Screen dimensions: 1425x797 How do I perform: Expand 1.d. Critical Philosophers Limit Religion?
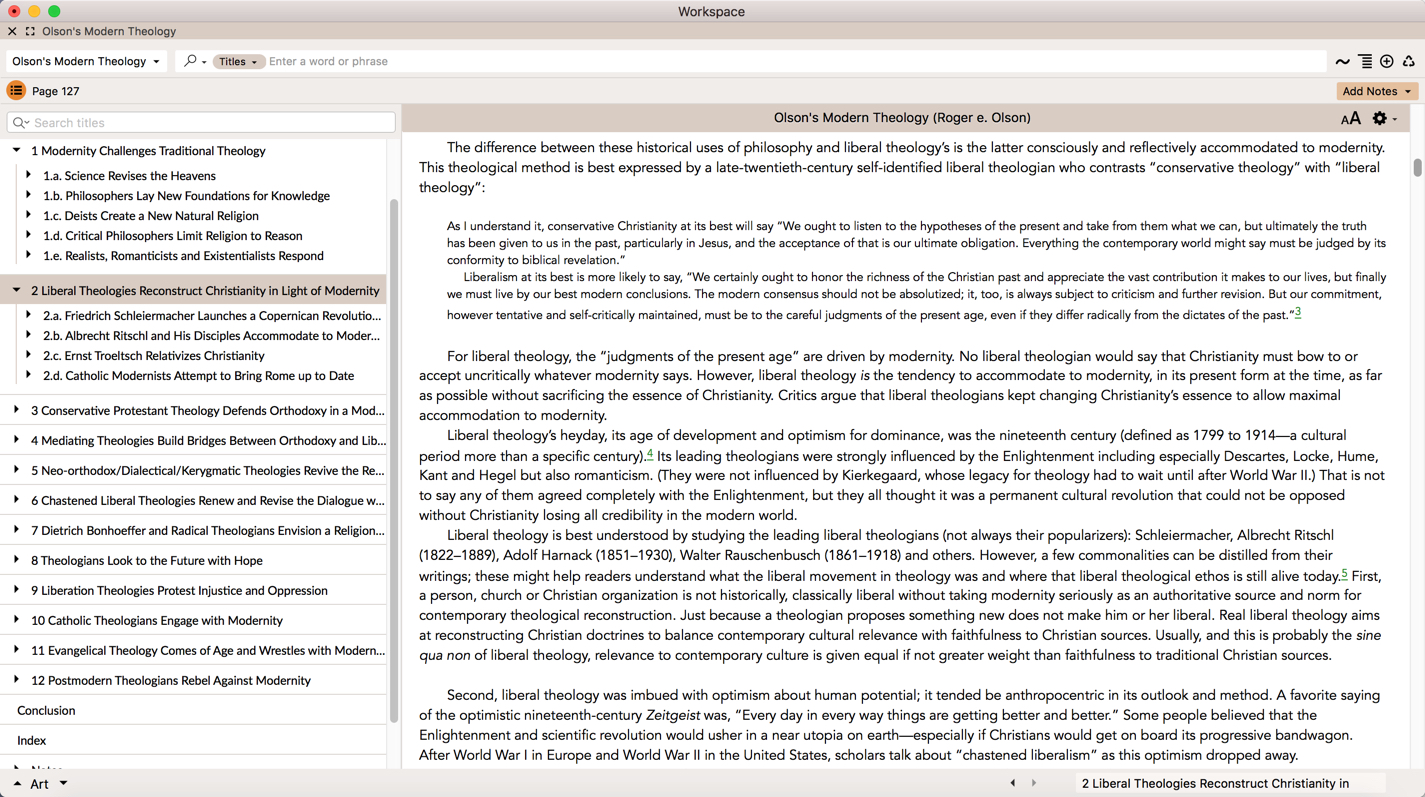(x=28, y=235)
